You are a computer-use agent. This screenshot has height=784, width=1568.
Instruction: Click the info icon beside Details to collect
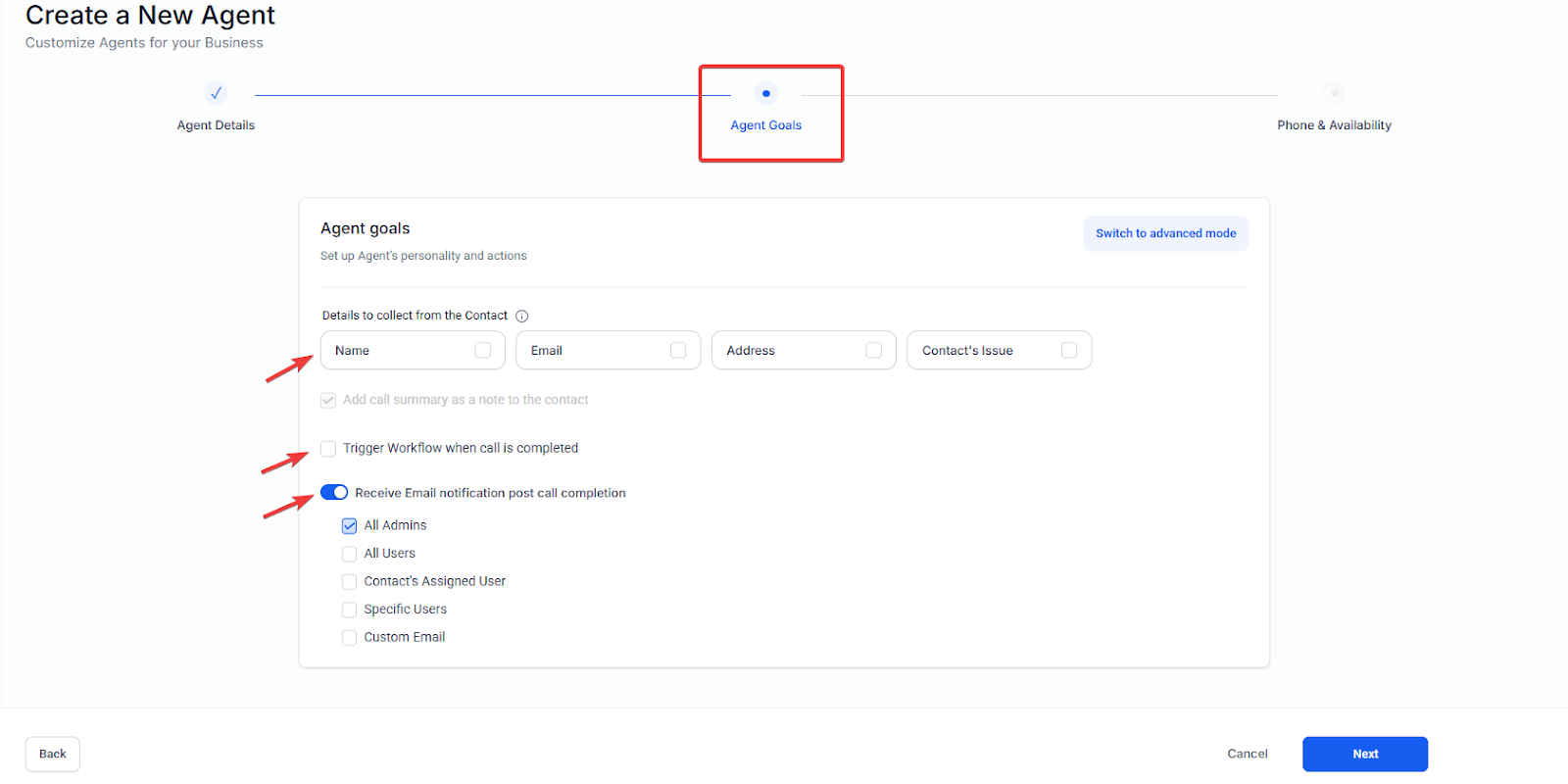pos(521,316)
